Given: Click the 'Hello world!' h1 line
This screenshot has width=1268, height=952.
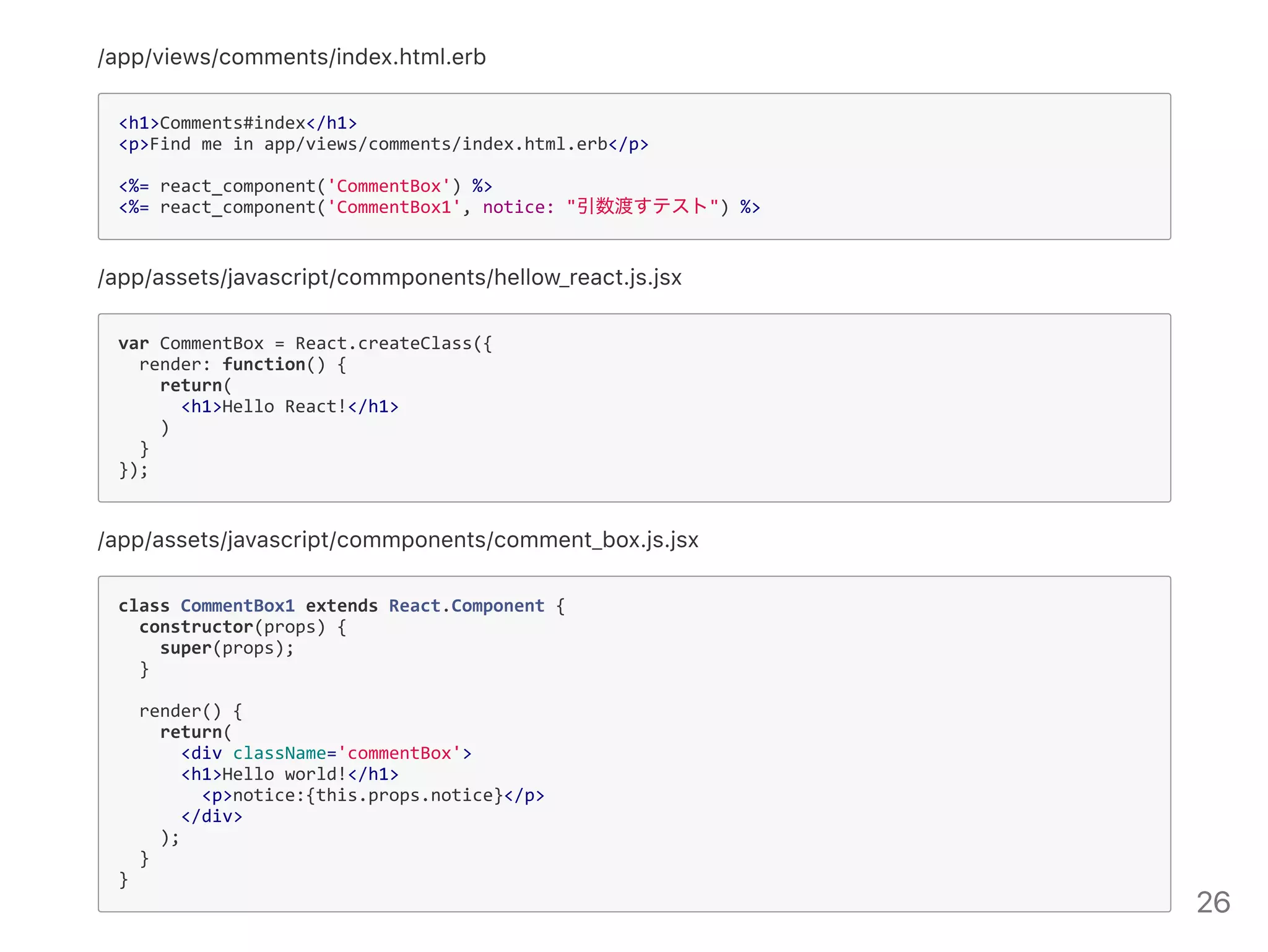Looking at the screenshot, I should 290,774.
